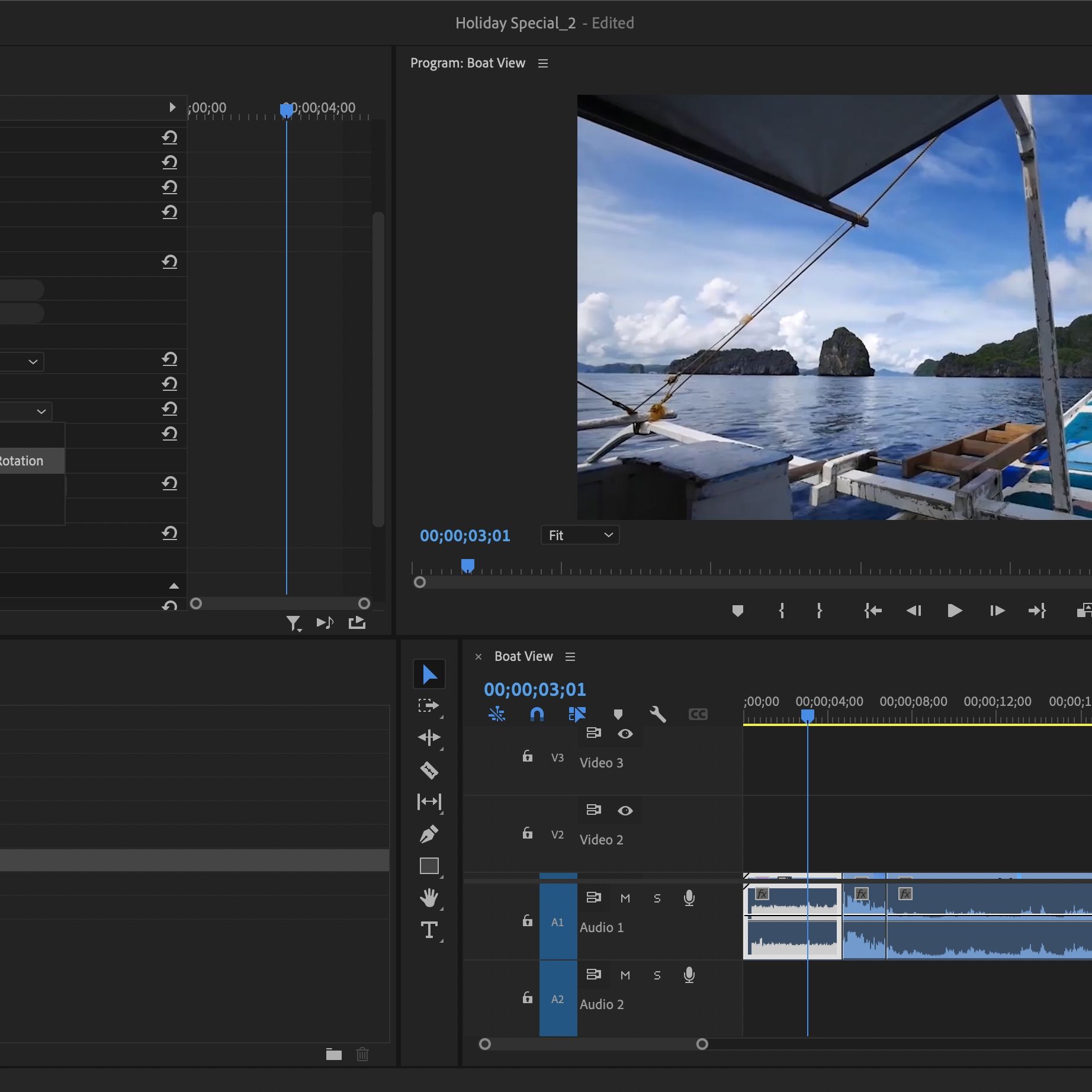The image size is (1092, 1092).
Task: Toggle timeline snapping magnet
Action: tap(537, 714)
